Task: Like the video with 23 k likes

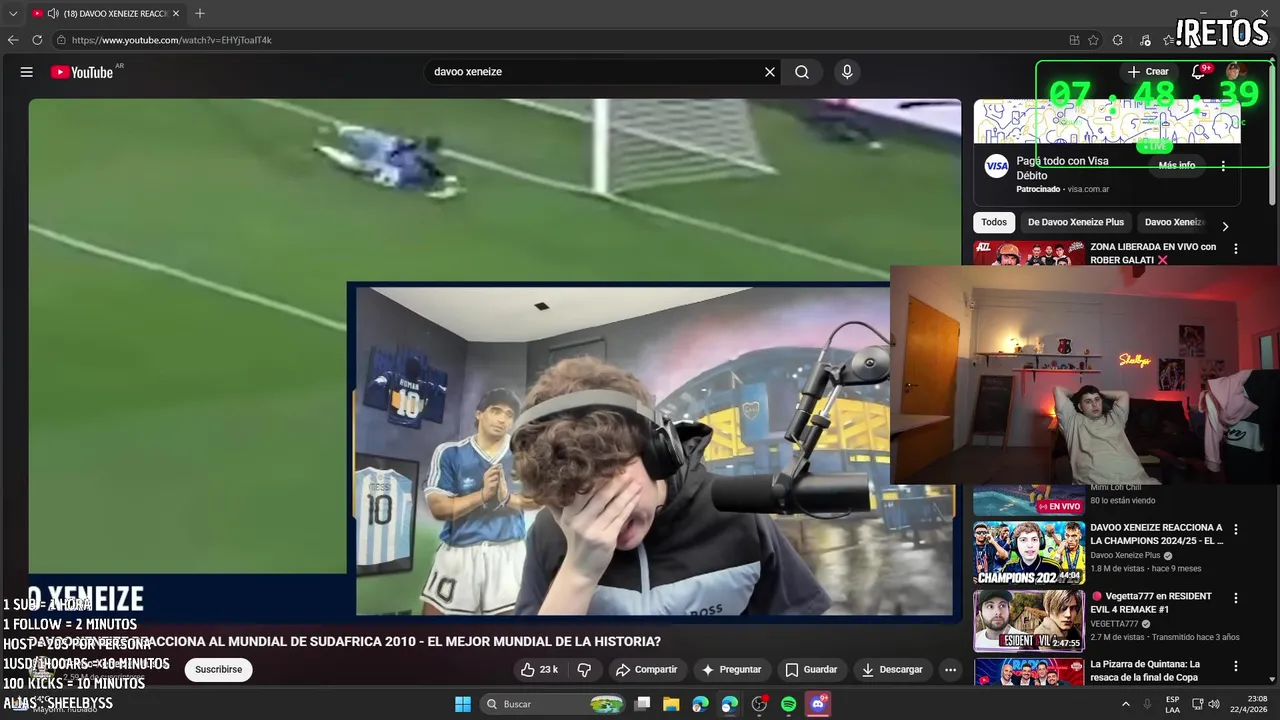Action: [539, 670]
